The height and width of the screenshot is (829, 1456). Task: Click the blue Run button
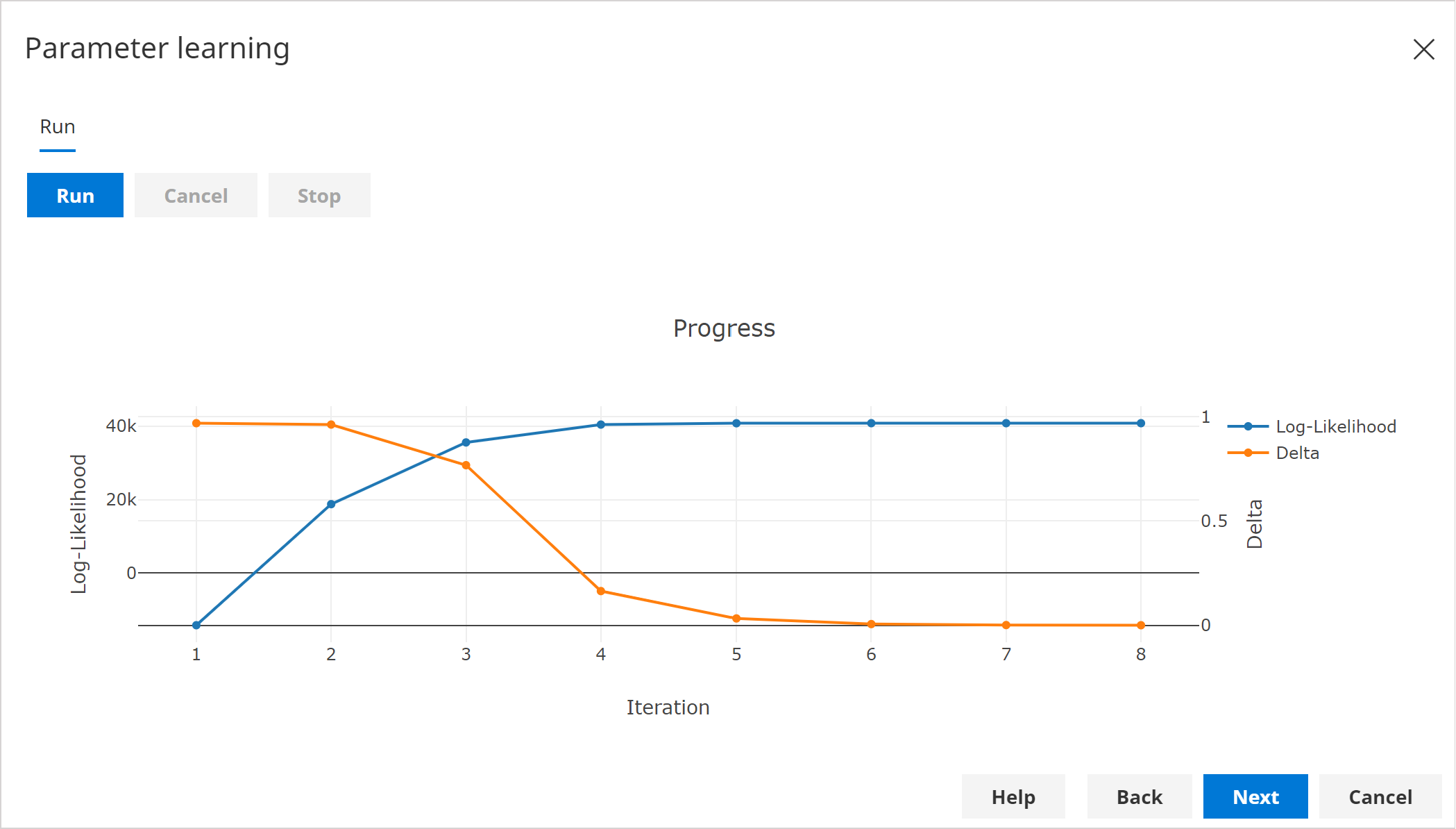tap(75, 196)
